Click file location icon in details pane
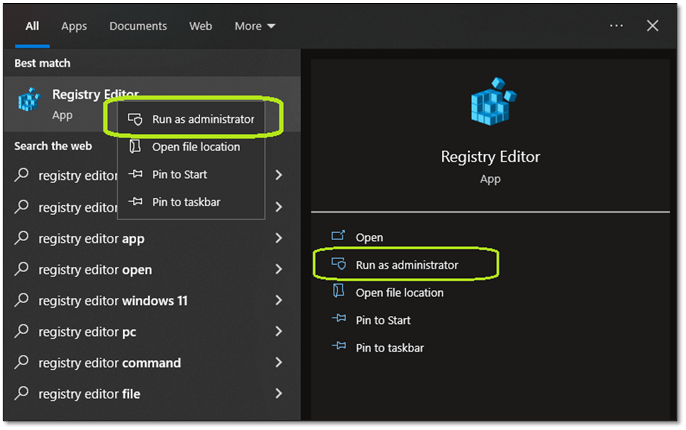The height and width of the screenshot is (430, 686). point(339,291)
